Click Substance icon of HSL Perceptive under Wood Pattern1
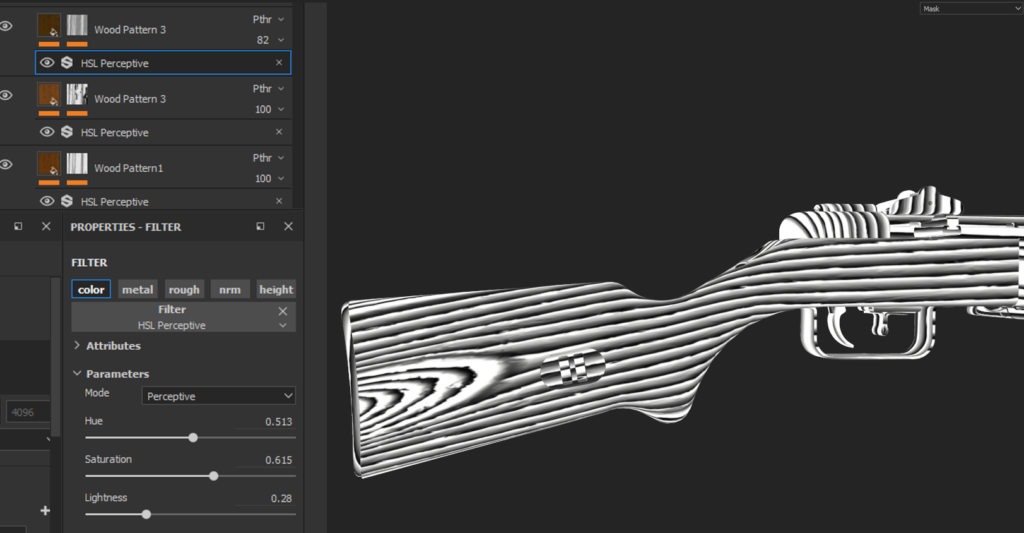Image resolution: width=1024 pixels, height=533 pixels. pos(67,201)
